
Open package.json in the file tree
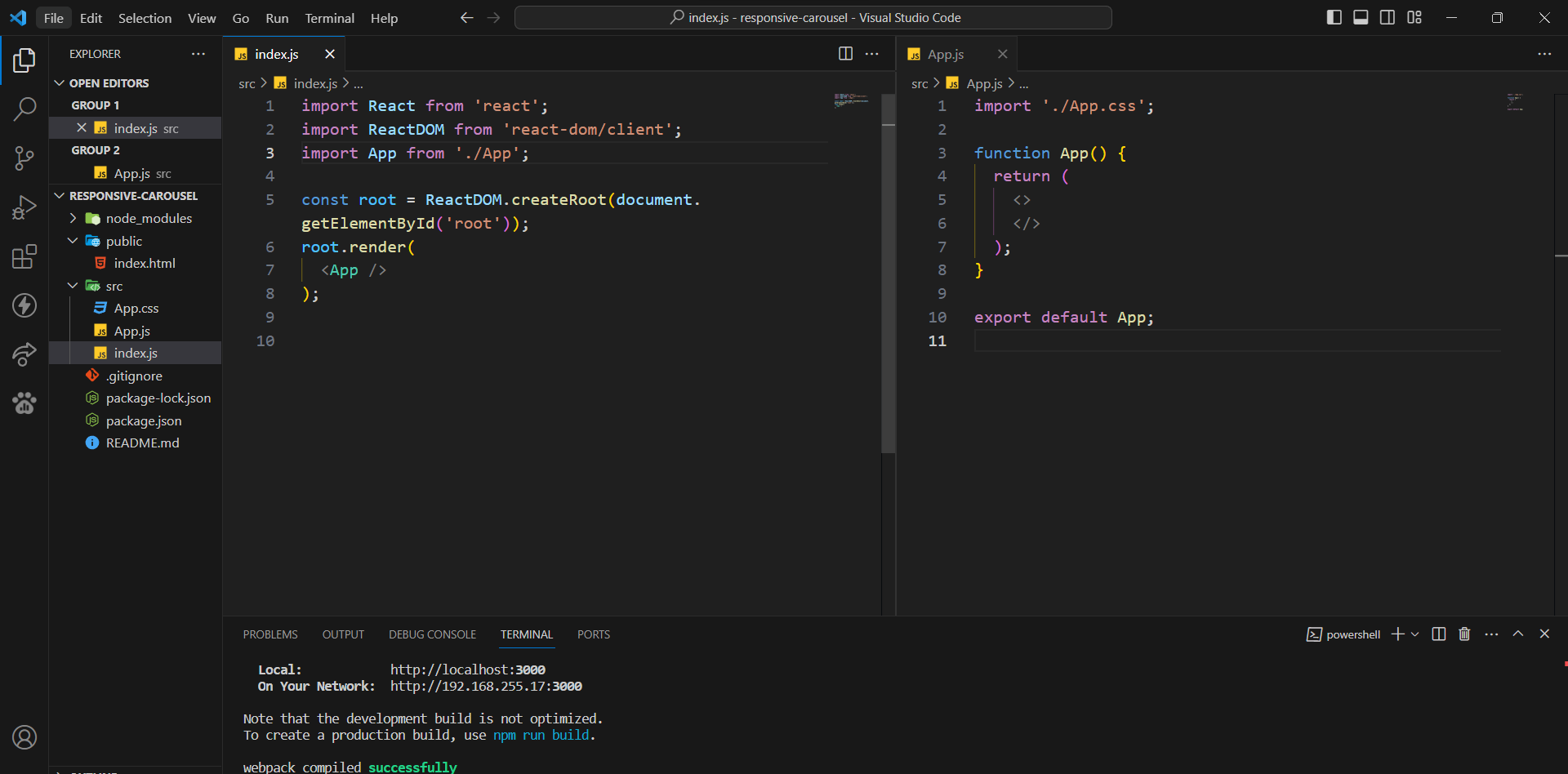tap(136, 420)
